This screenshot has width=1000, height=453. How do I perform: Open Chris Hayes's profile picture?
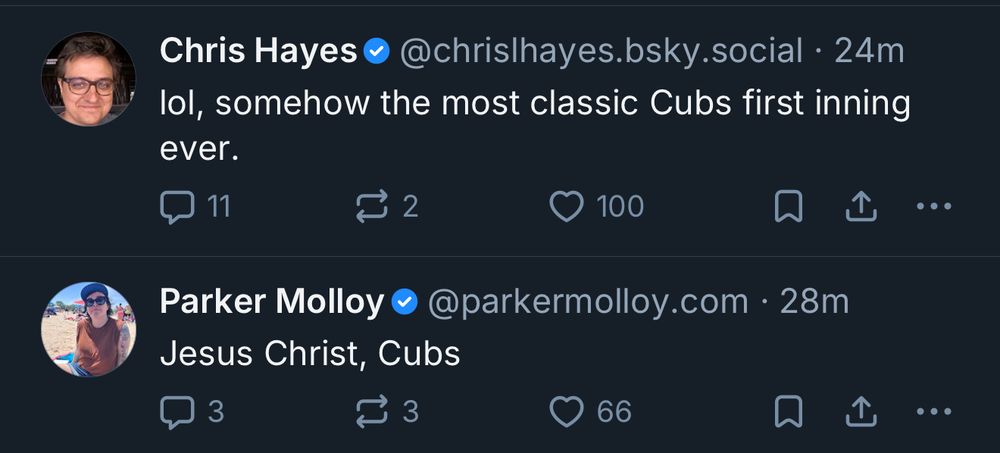pos(88,79)
